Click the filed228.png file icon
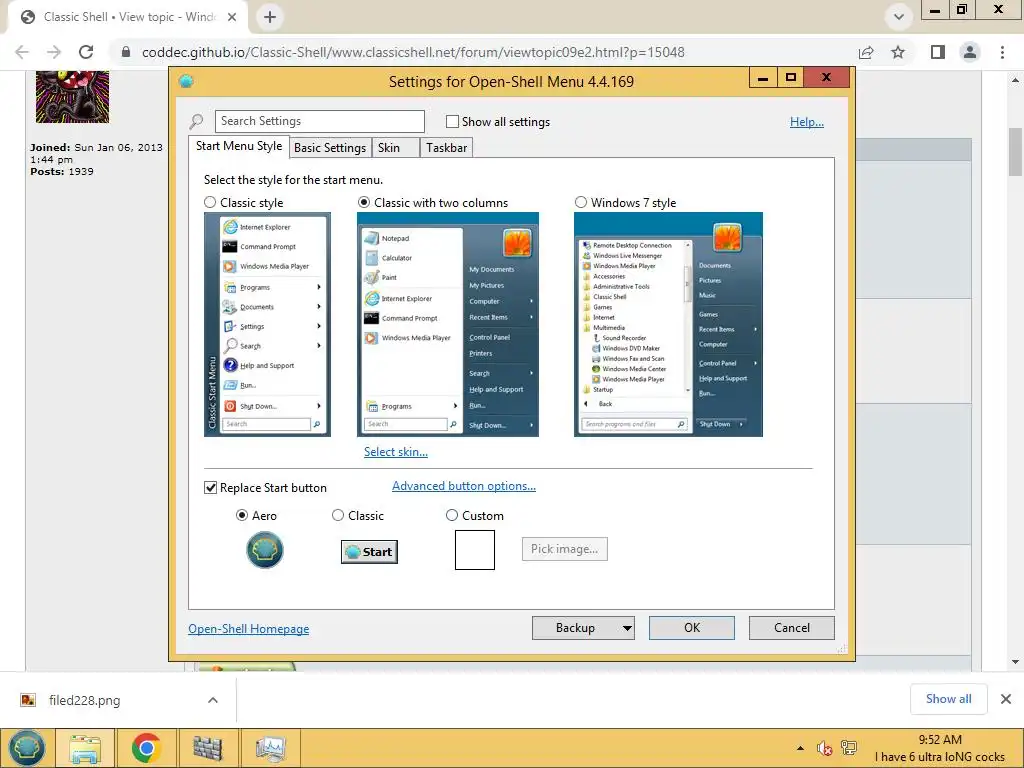This screenshot has height=768, width=1024. (x=28, y=700)
